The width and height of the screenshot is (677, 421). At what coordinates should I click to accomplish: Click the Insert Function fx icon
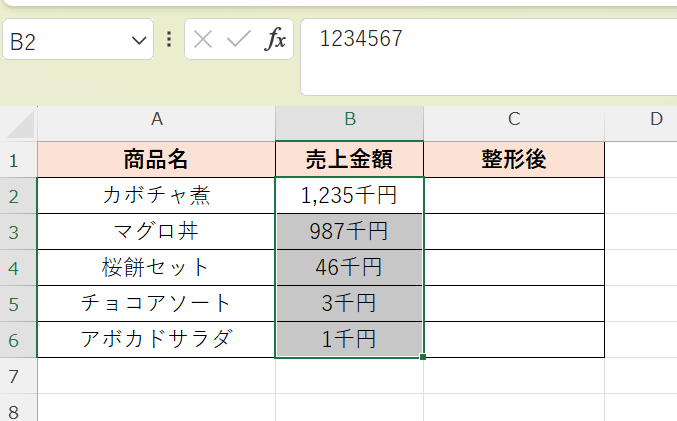coord(275,40)
